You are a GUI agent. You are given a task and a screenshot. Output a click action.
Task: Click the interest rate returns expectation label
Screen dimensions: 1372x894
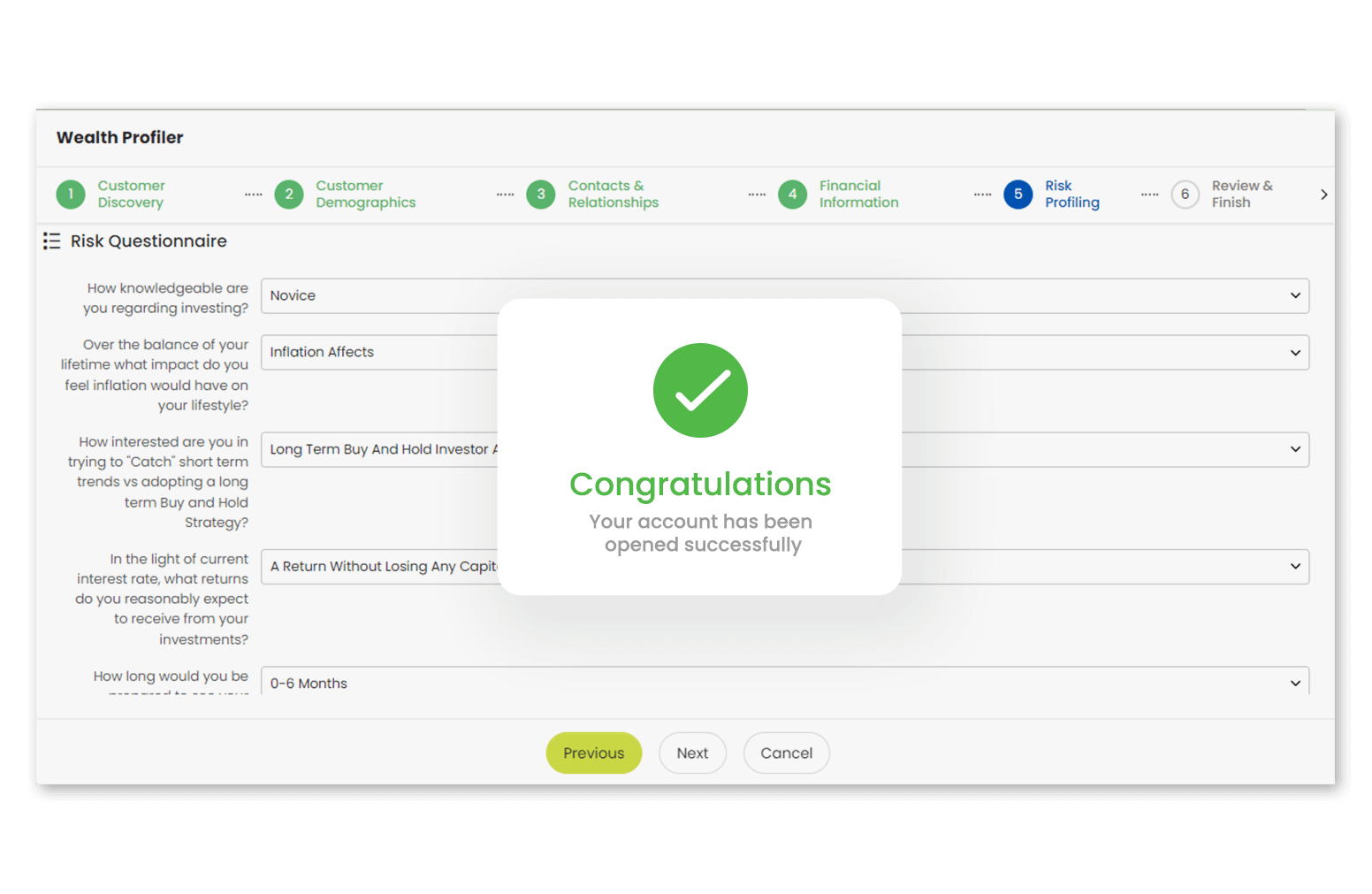pos(162,599)
